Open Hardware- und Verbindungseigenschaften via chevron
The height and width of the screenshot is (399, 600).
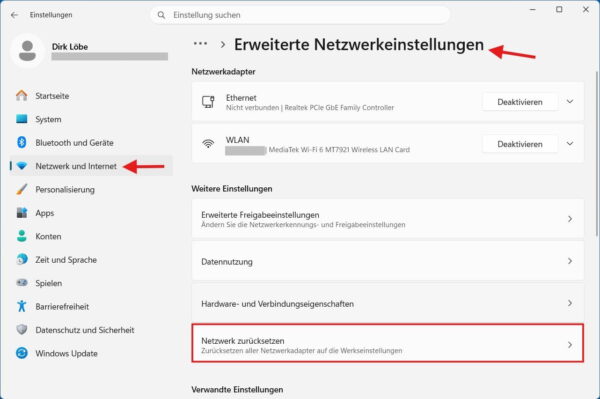point(570,303)
